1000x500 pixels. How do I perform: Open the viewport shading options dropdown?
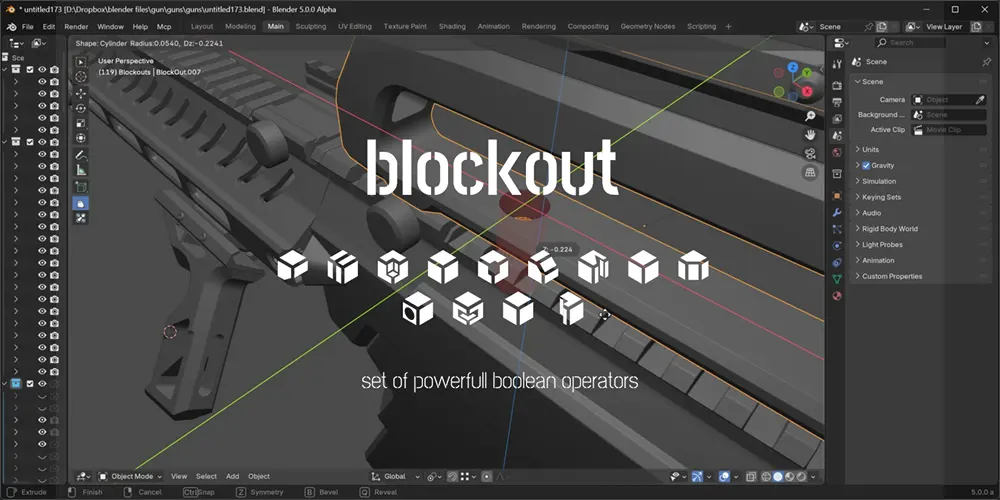(813, 476)
